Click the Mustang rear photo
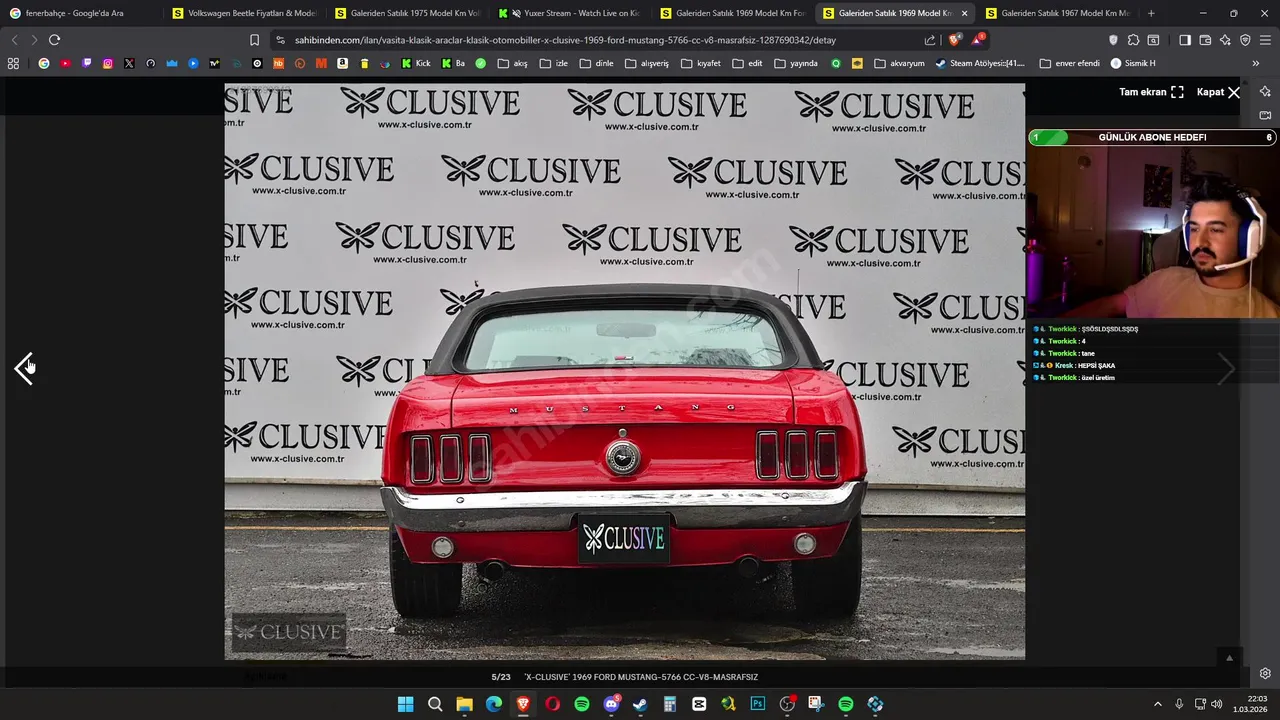 click(624, 371)
